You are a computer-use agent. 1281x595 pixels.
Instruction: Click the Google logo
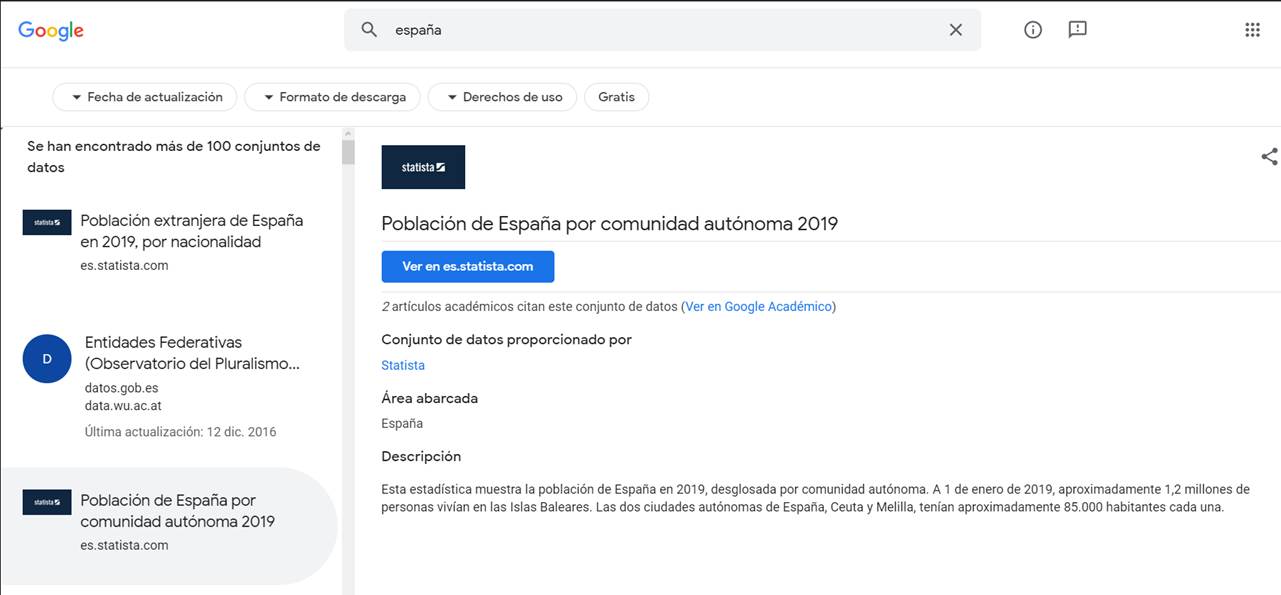51,30
